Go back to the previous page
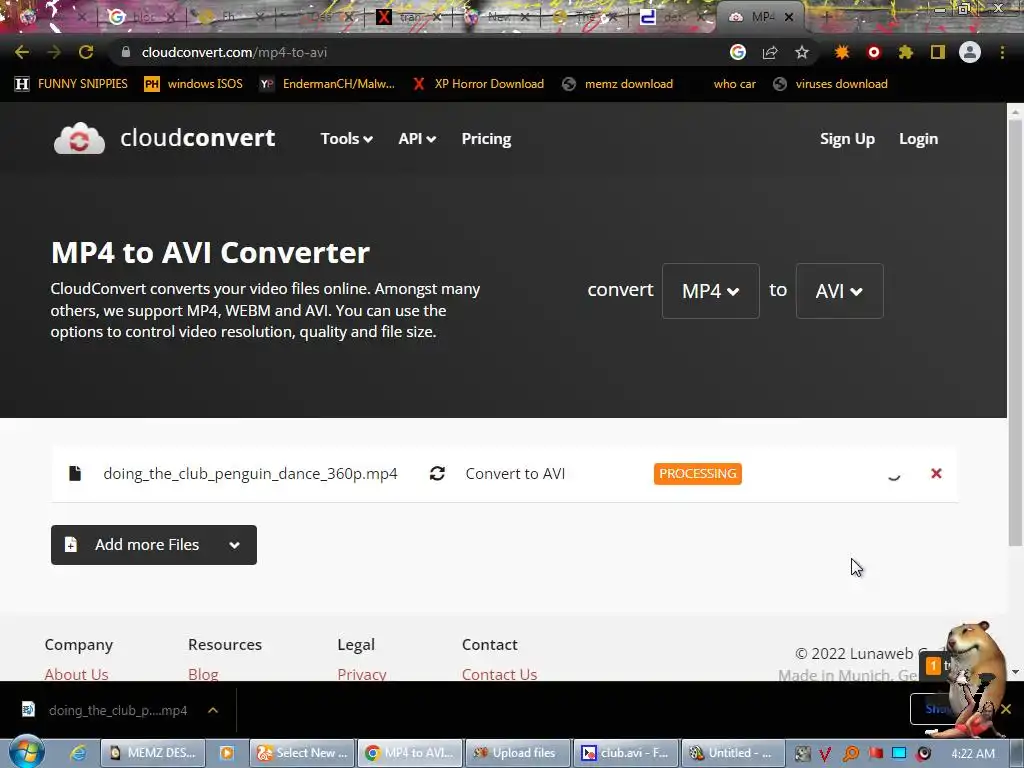 [22, 52]
